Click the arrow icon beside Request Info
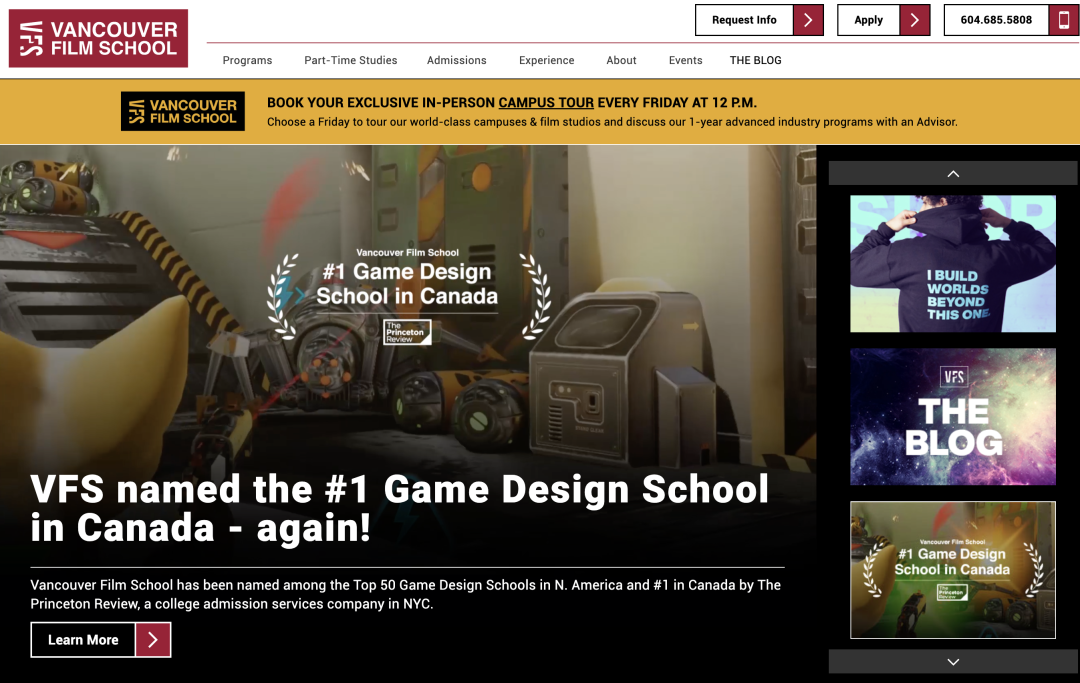1080x683 pixels. 808,20
